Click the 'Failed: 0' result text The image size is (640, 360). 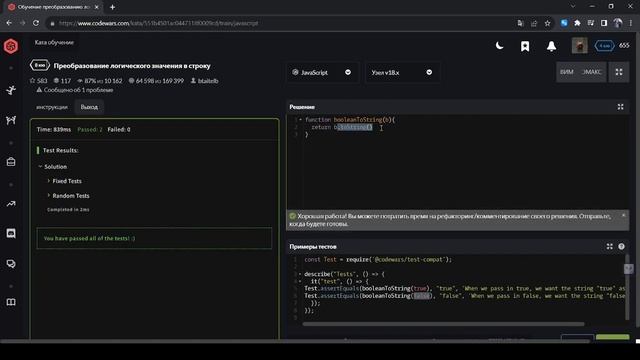tap(119, 129)
